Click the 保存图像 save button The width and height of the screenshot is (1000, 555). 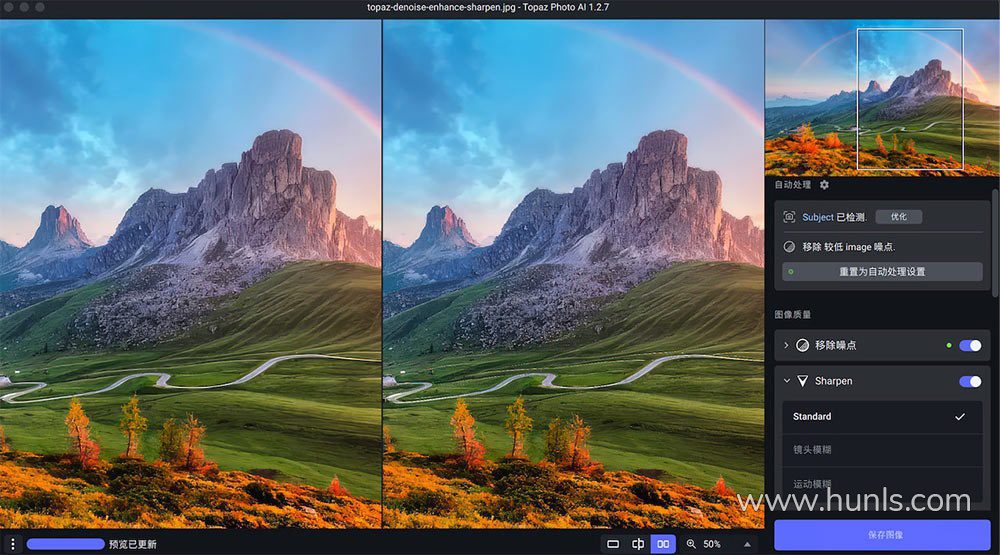tap(882, 535)
